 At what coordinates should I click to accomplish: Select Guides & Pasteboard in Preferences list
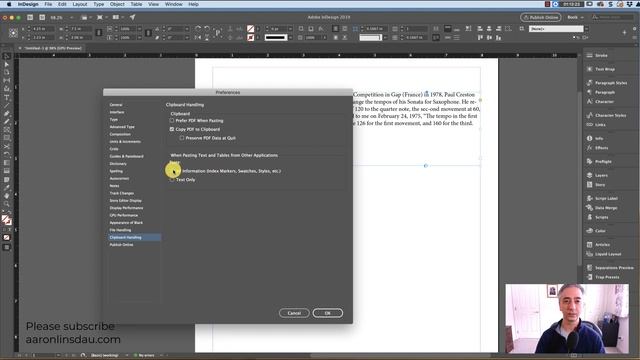126,156
